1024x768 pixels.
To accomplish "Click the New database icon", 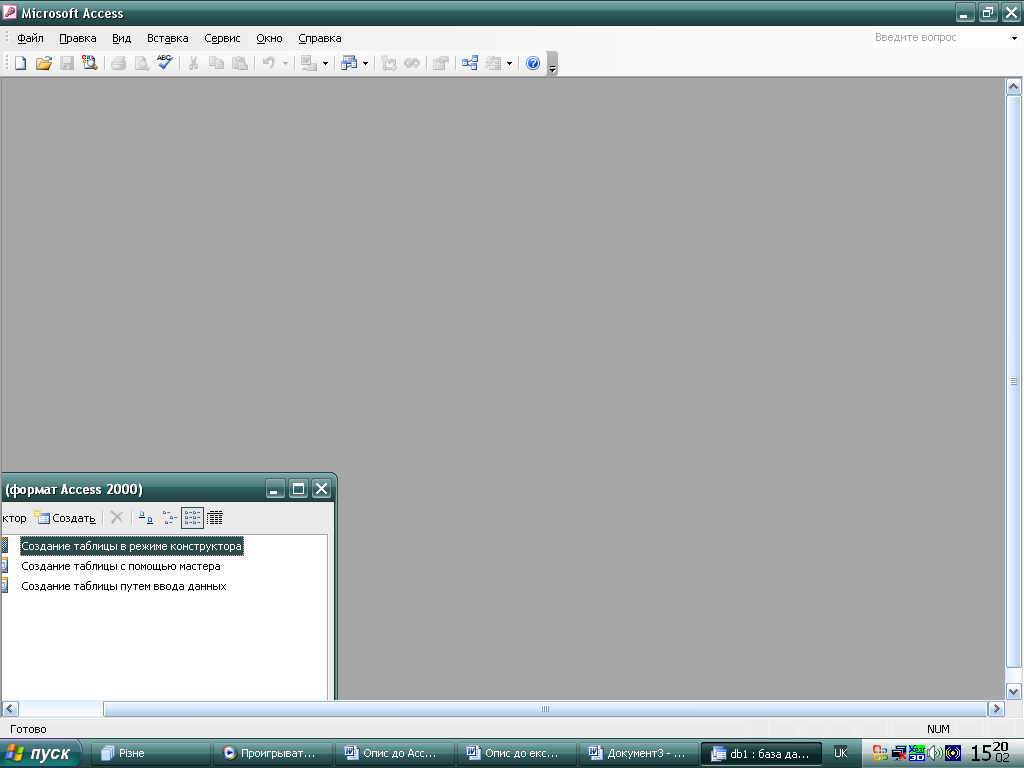I will coord(20,63).
